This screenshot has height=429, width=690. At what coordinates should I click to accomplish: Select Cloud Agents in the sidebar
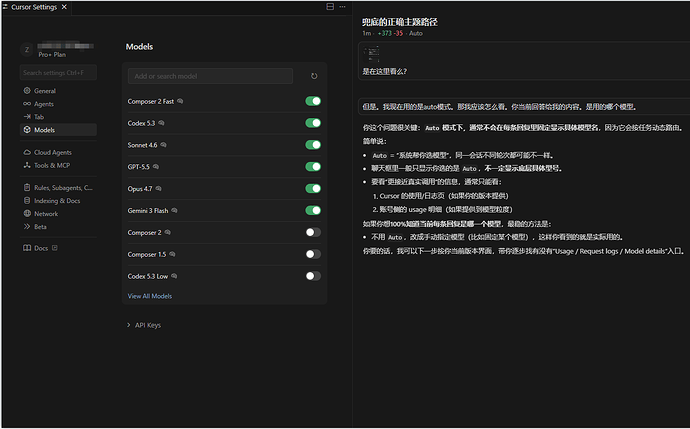point(58,152)
